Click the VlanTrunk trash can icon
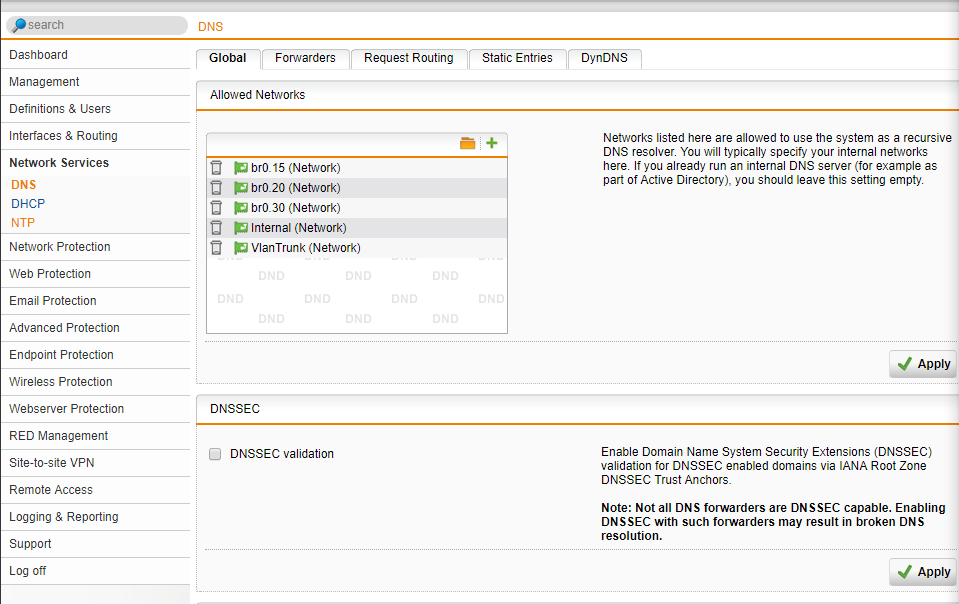The image size is (959, 604). (x=216, y=247)
